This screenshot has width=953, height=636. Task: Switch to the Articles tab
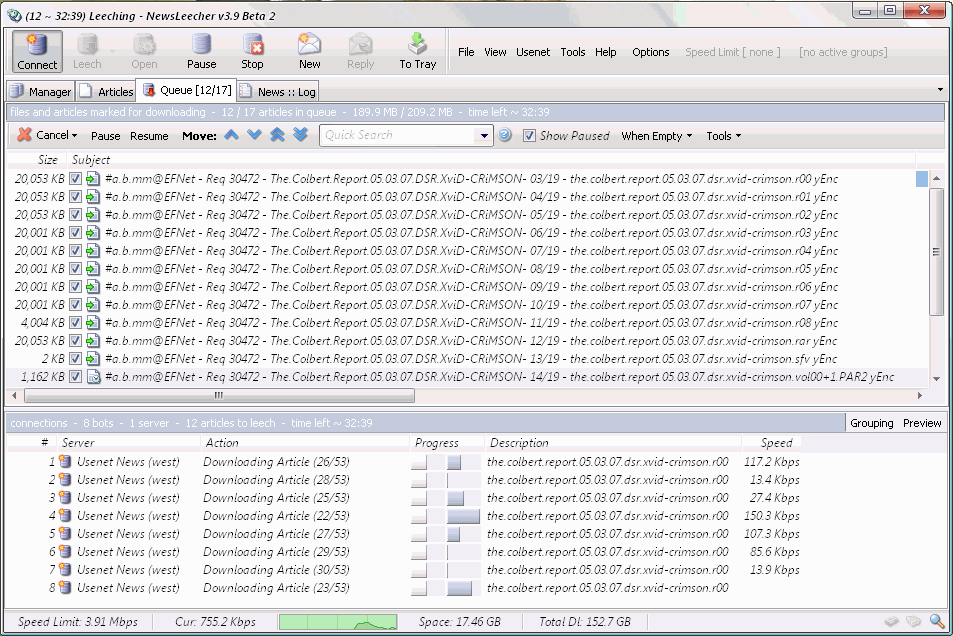click(x=106, y=92)
